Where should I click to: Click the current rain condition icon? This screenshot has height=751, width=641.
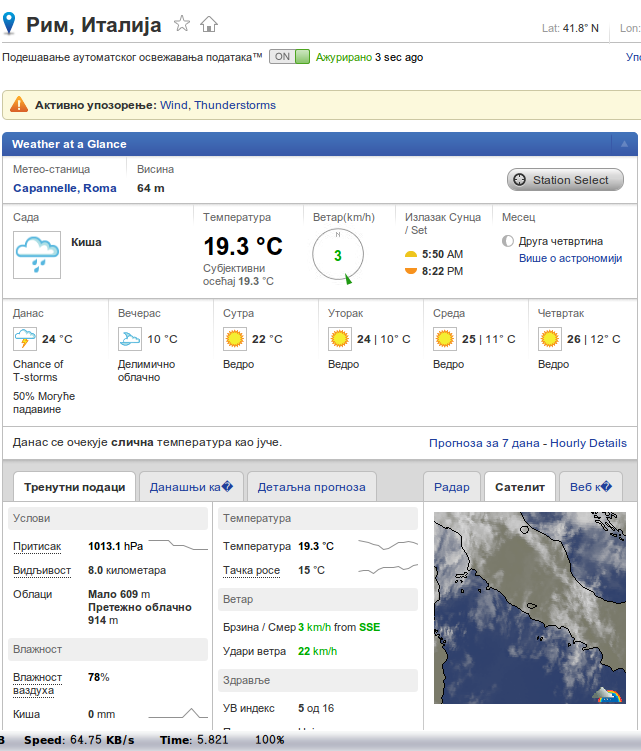(x=37, y=255)
